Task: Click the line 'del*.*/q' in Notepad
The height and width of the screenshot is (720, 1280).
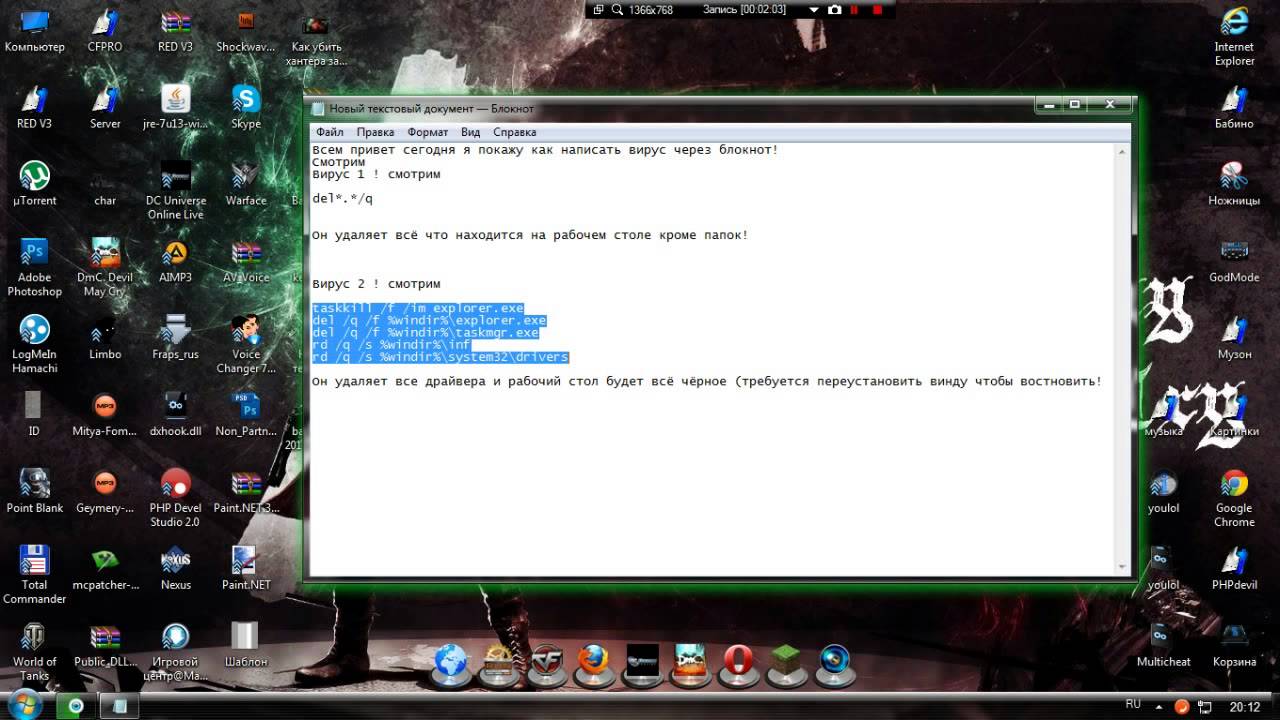Action: point(342,199)
